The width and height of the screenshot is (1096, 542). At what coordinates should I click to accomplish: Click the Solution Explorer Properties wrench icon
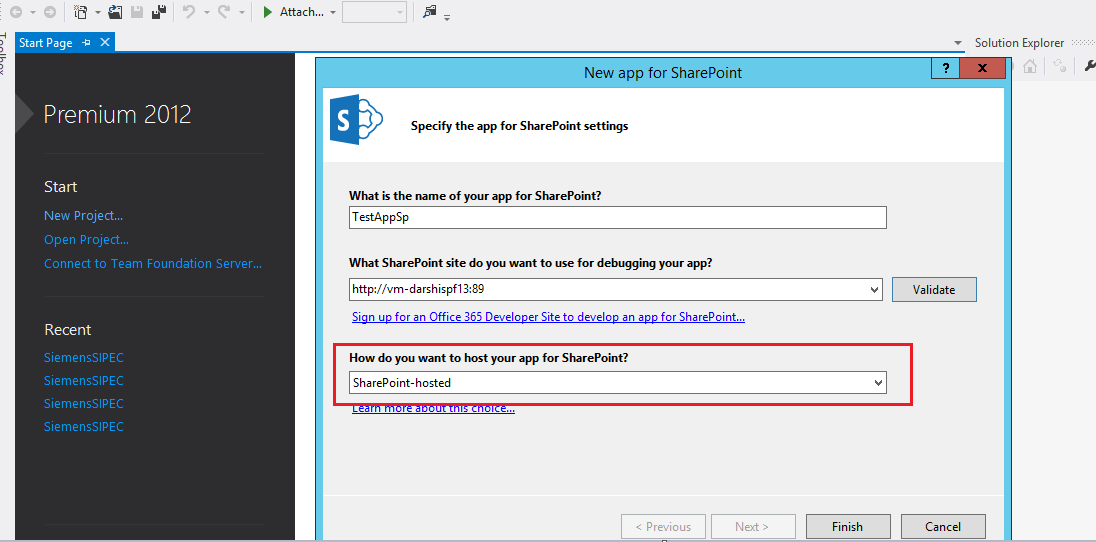point(1089,66)
